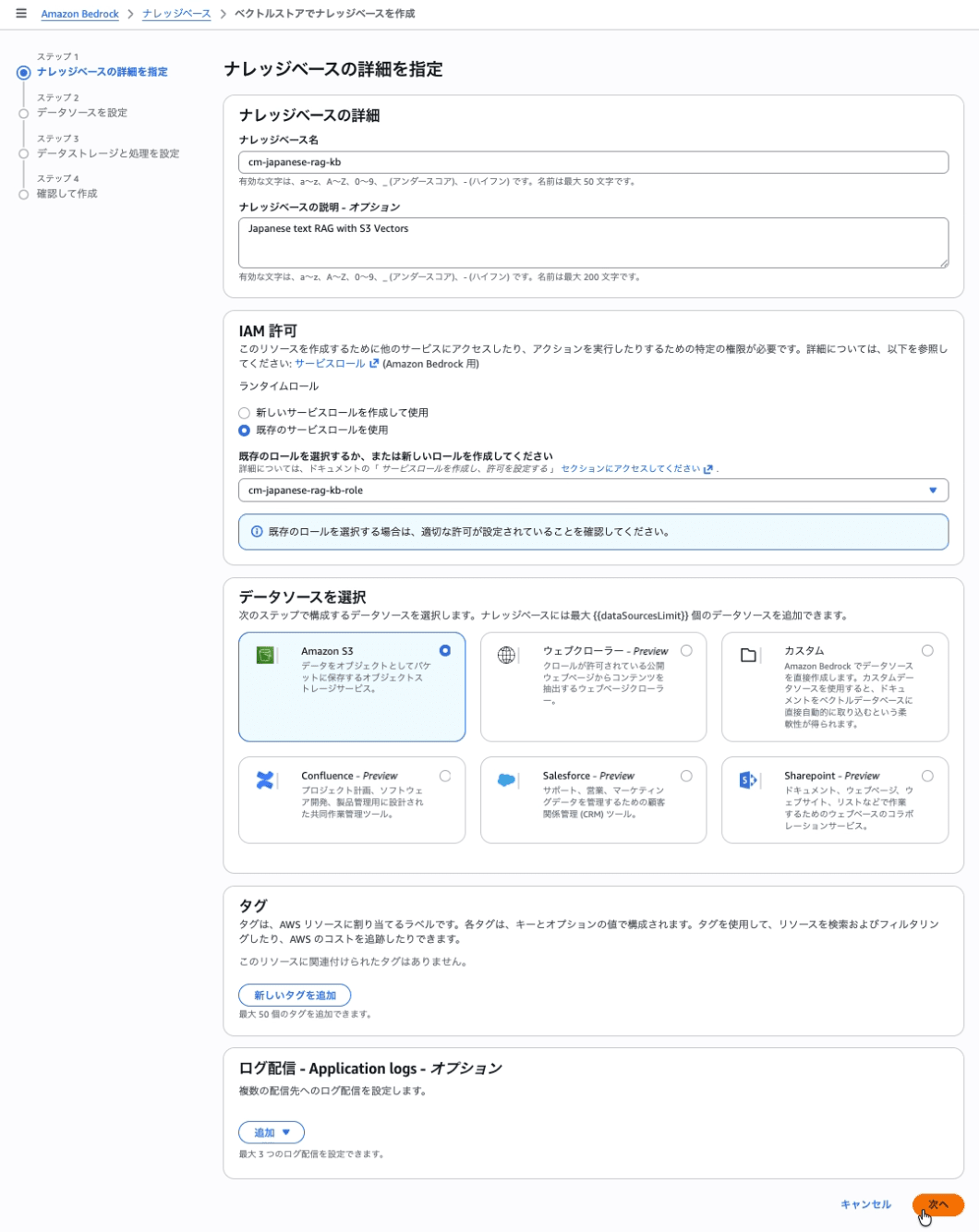
Task: Choose Salesforce Preview data source radio
Action: 686,776
